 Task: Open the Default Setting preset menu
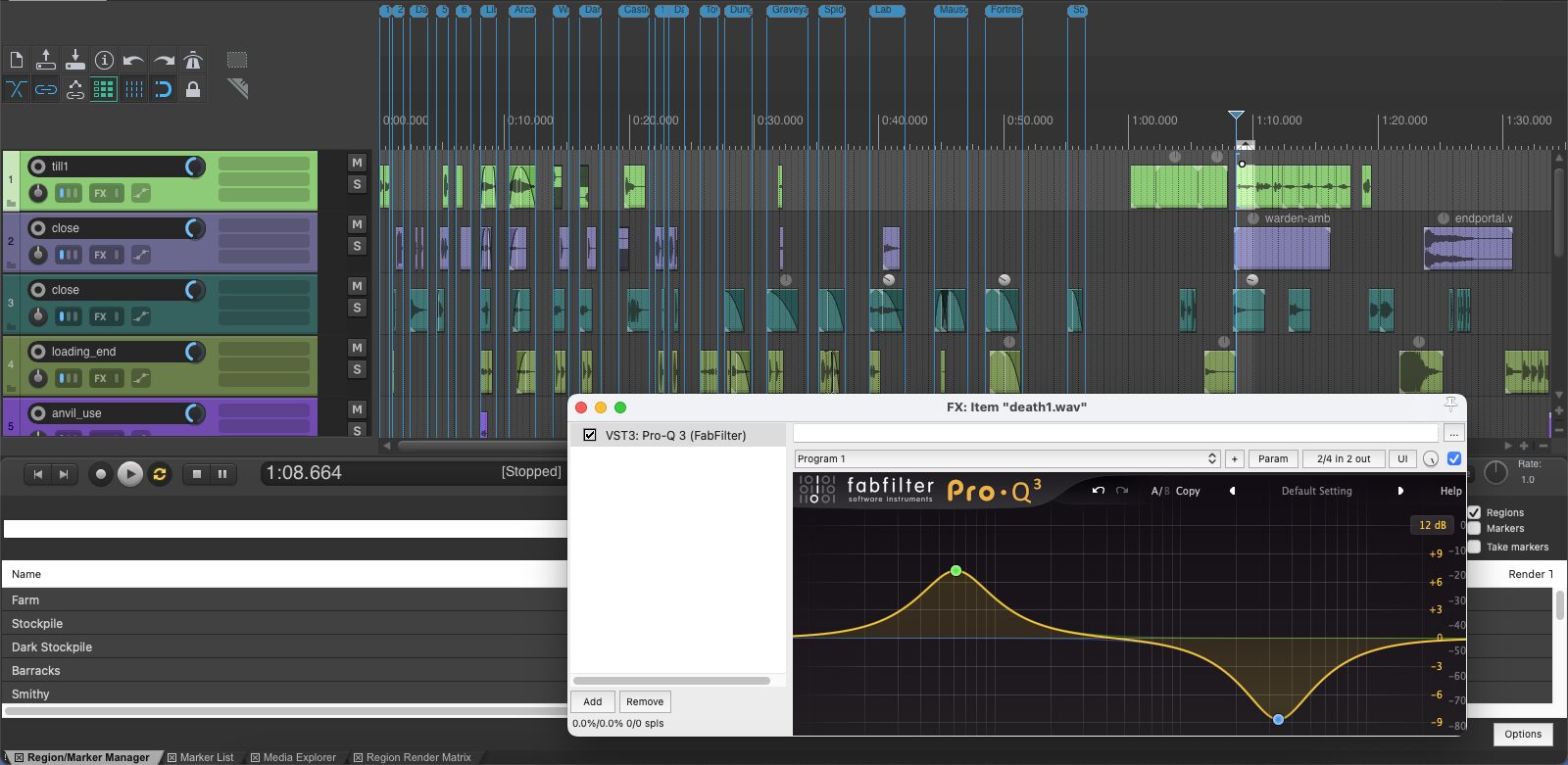tap(1316, 491)
